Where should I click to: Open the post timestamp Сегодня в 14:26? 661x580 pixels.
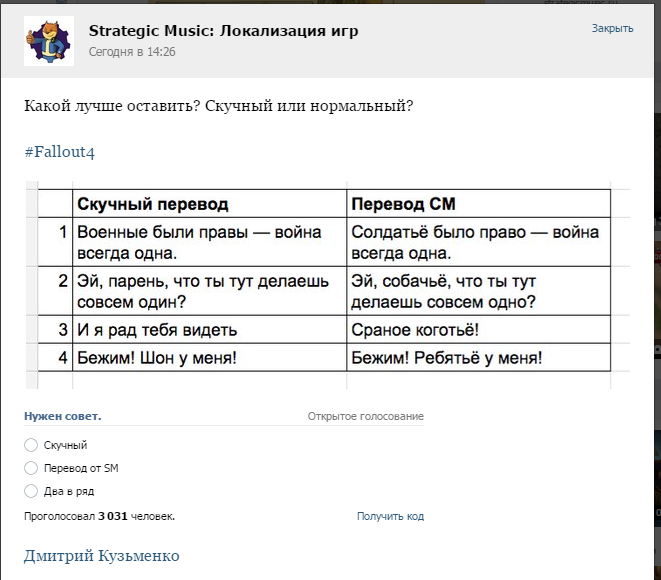click(132, 52)
